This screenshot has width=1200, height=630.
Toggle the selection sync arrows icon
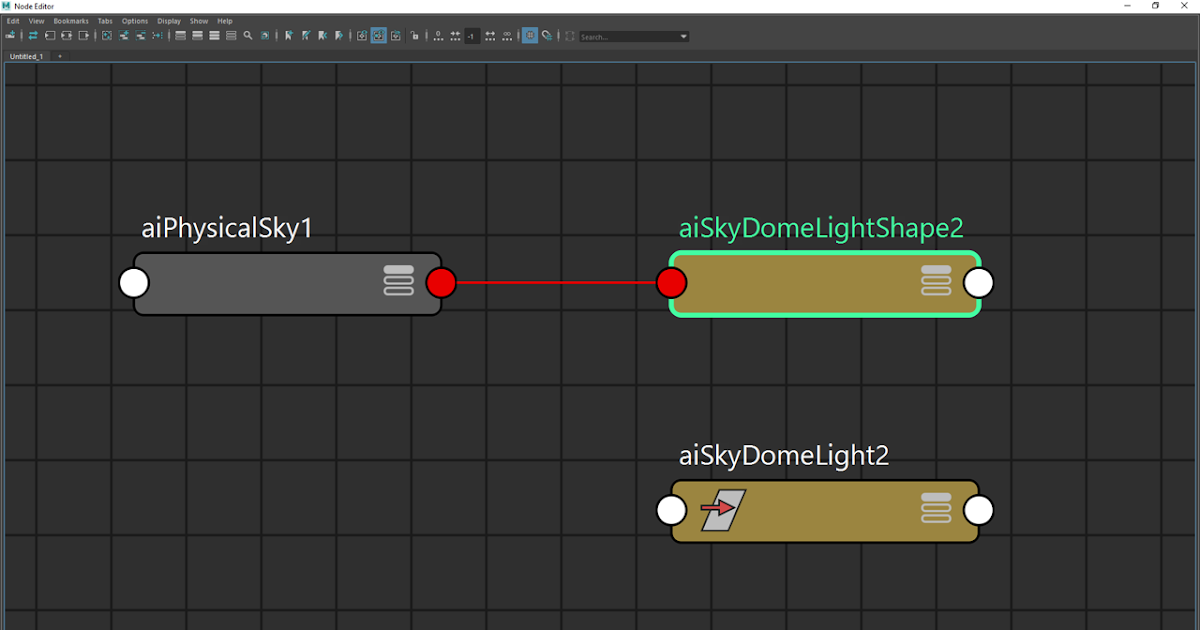(33, 35)
